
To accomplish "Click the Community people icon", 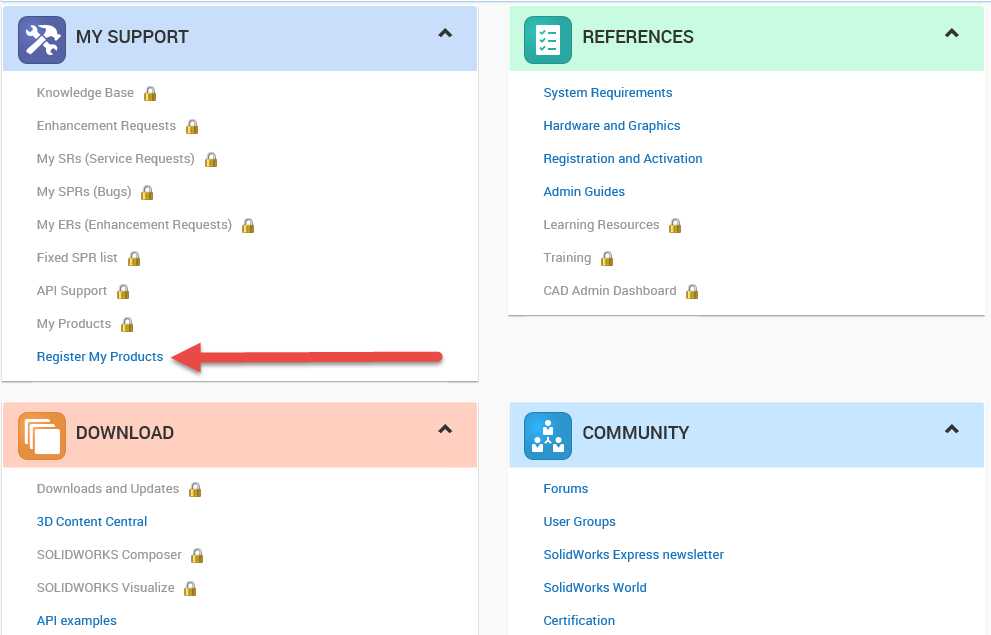I will 548,436.
